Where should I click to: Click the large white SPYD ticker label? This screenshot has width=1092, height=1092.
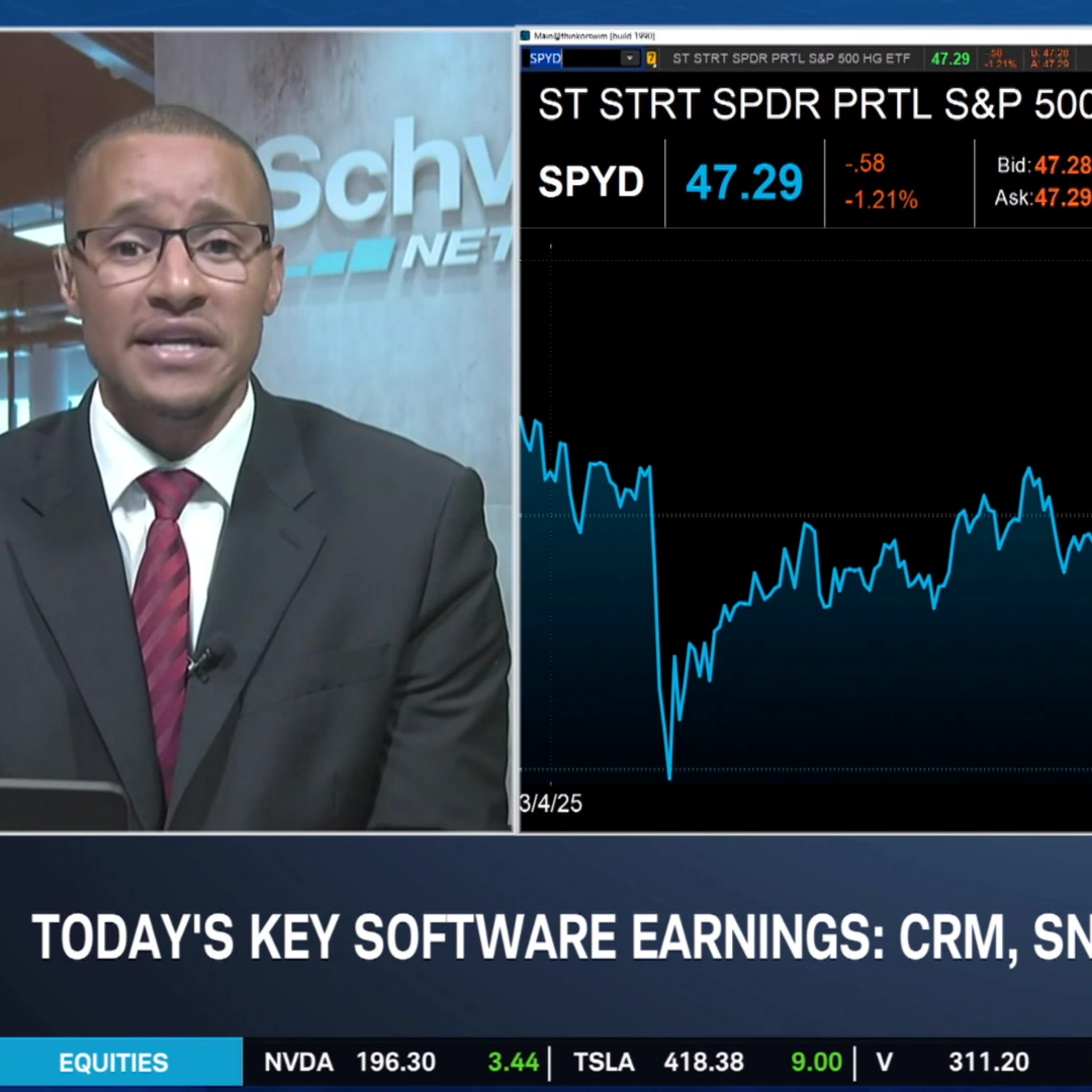pyautogui.click(x=591, y=182)
